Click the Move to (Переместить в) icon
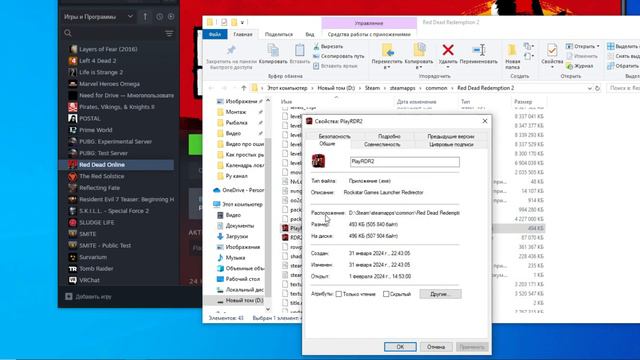This screenshot has height=360, width=640. click(387, 50)
